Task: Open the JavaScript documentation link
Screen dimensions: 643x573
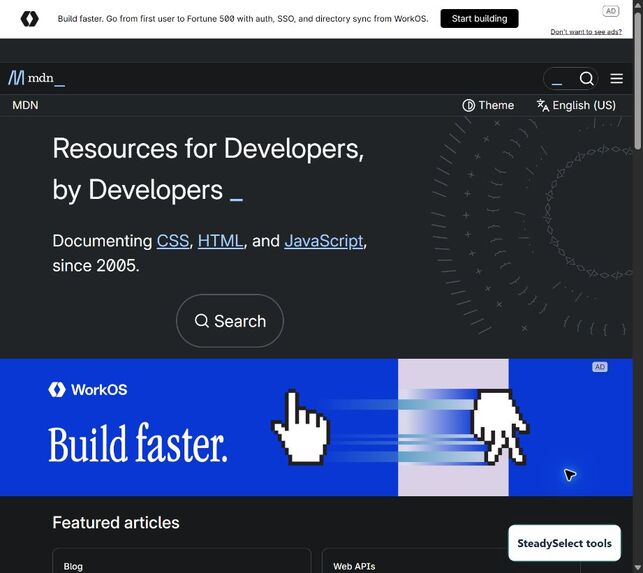Action: click(x=324, y=241)
